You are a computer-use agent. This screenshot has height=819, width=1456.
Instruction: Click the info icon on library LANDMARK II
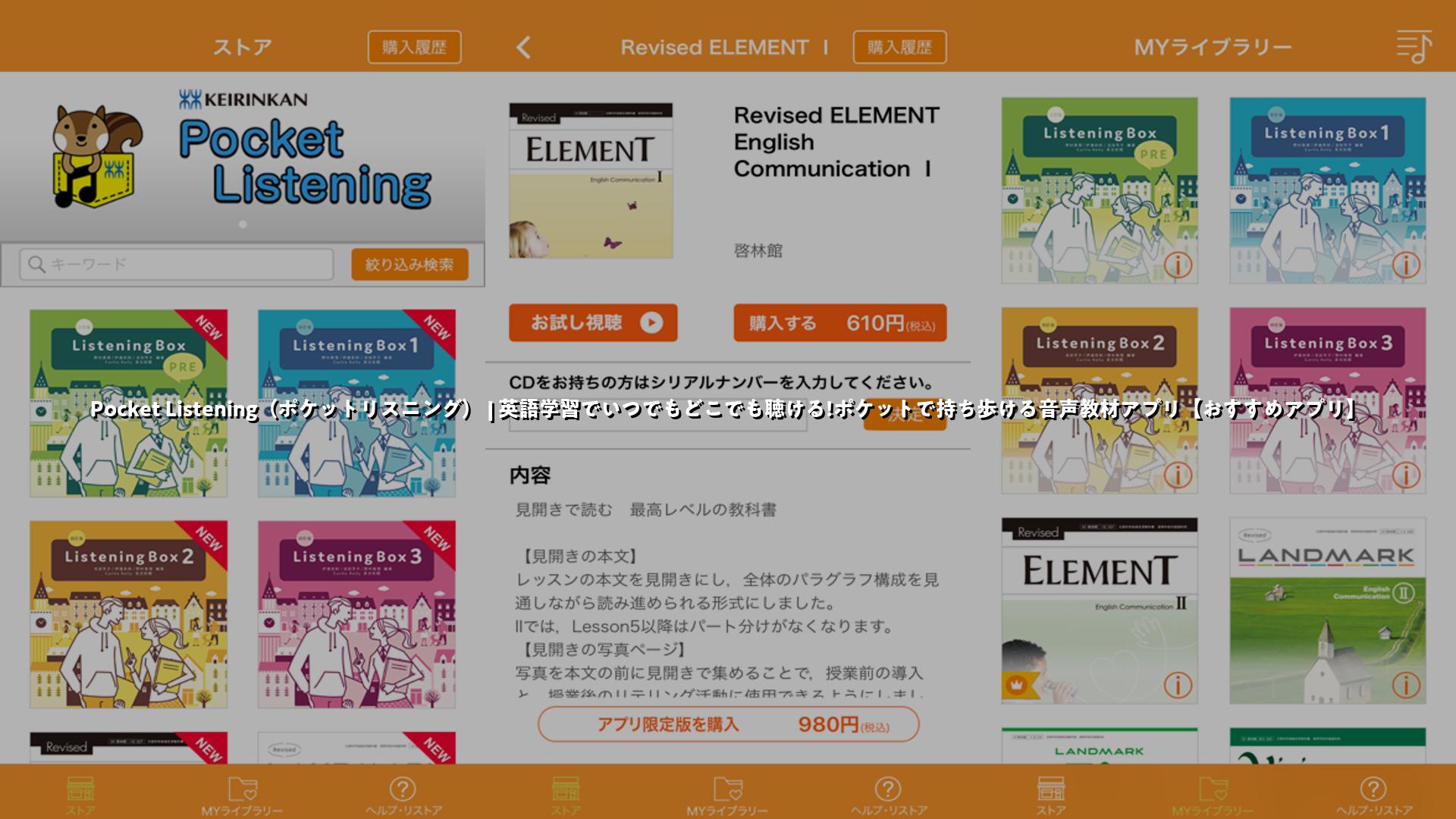(x=1406, y=685)
